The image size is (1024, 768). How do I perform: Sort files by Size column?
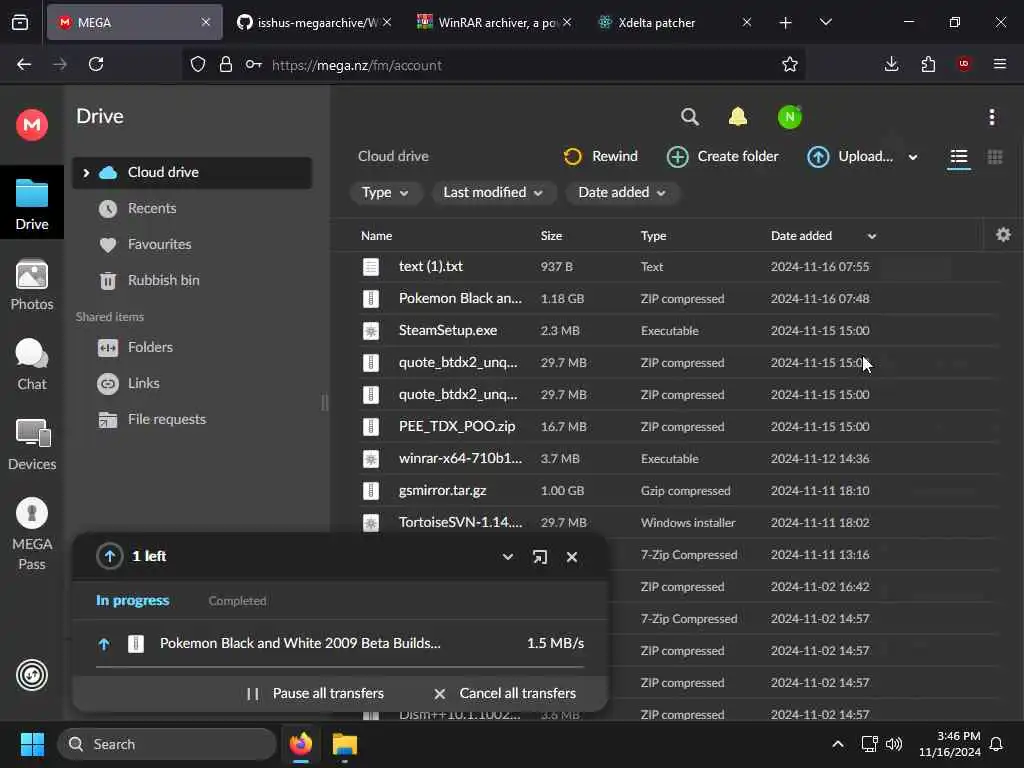point(551,236)
